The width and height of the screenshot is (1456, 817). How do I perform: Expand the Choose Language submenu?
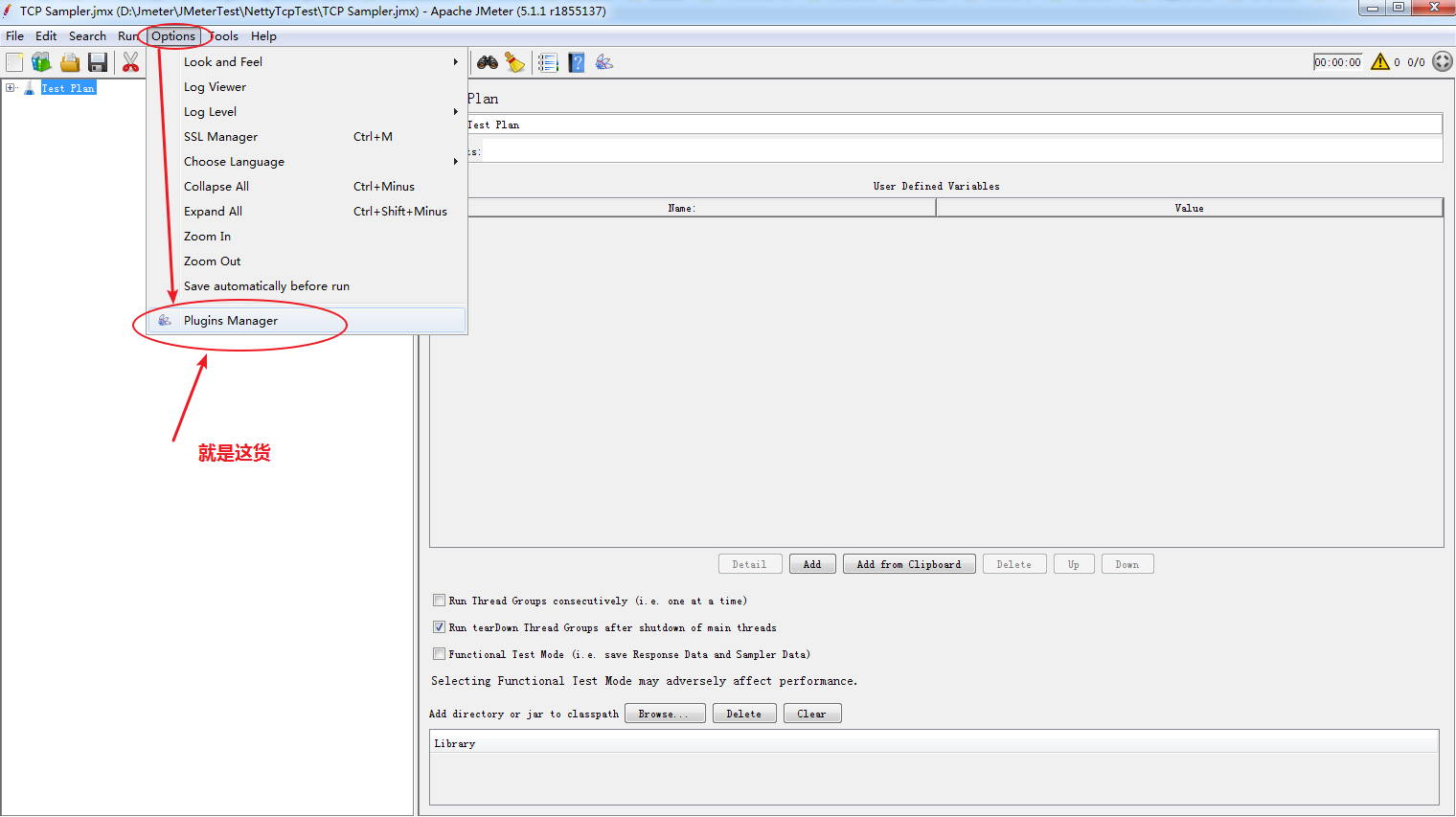tap(307, 162)
